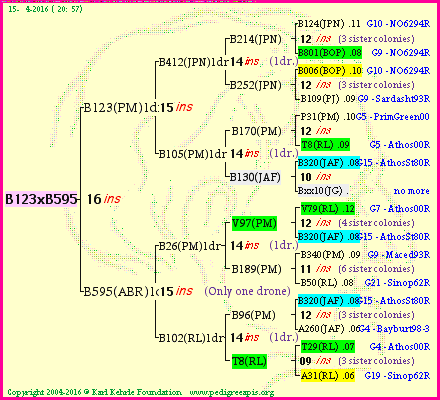Click P31(PM) .10 ancestor
The width and height of the screenshot is (440, 400).
[328, 117]
